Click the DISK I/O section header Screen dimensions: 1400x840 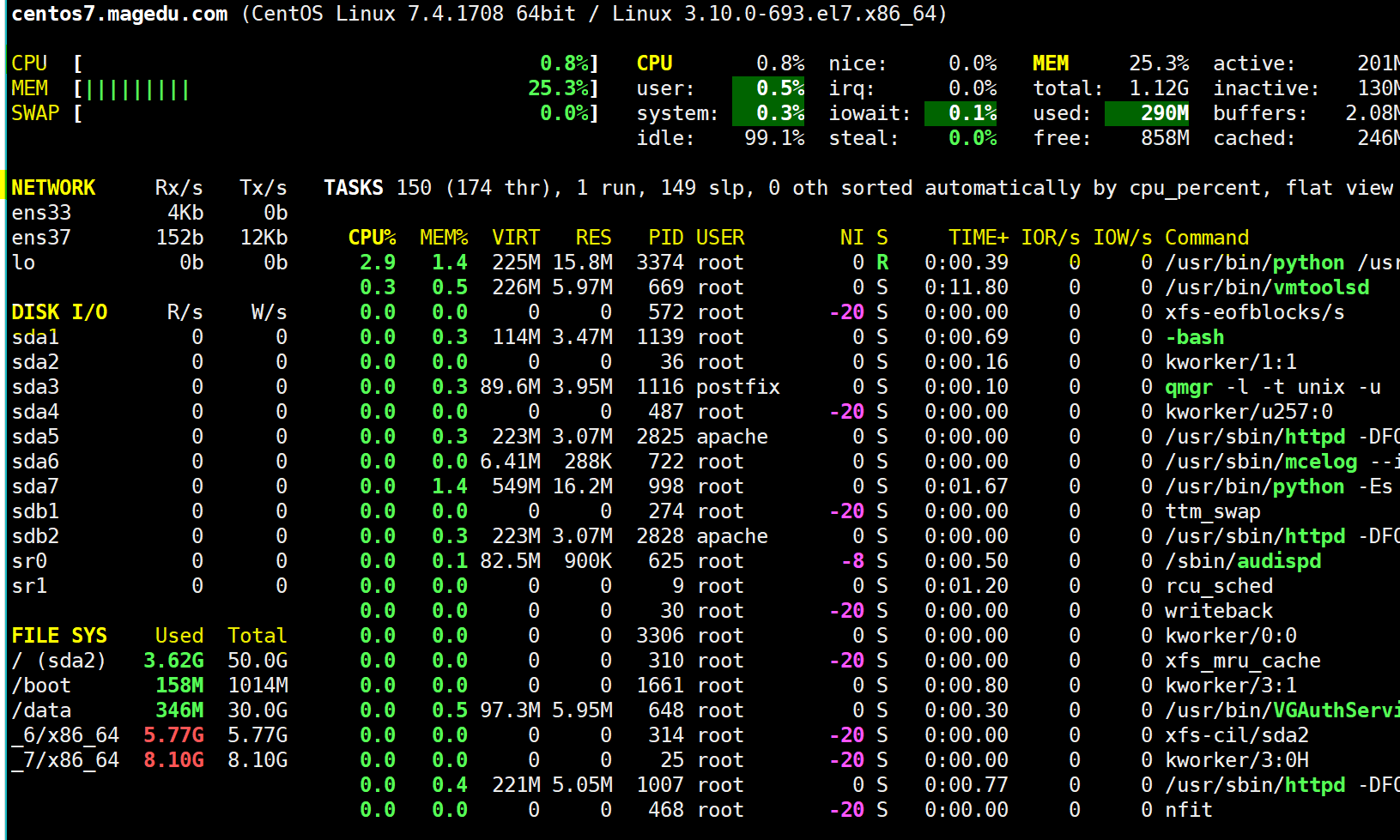[59, 312]
